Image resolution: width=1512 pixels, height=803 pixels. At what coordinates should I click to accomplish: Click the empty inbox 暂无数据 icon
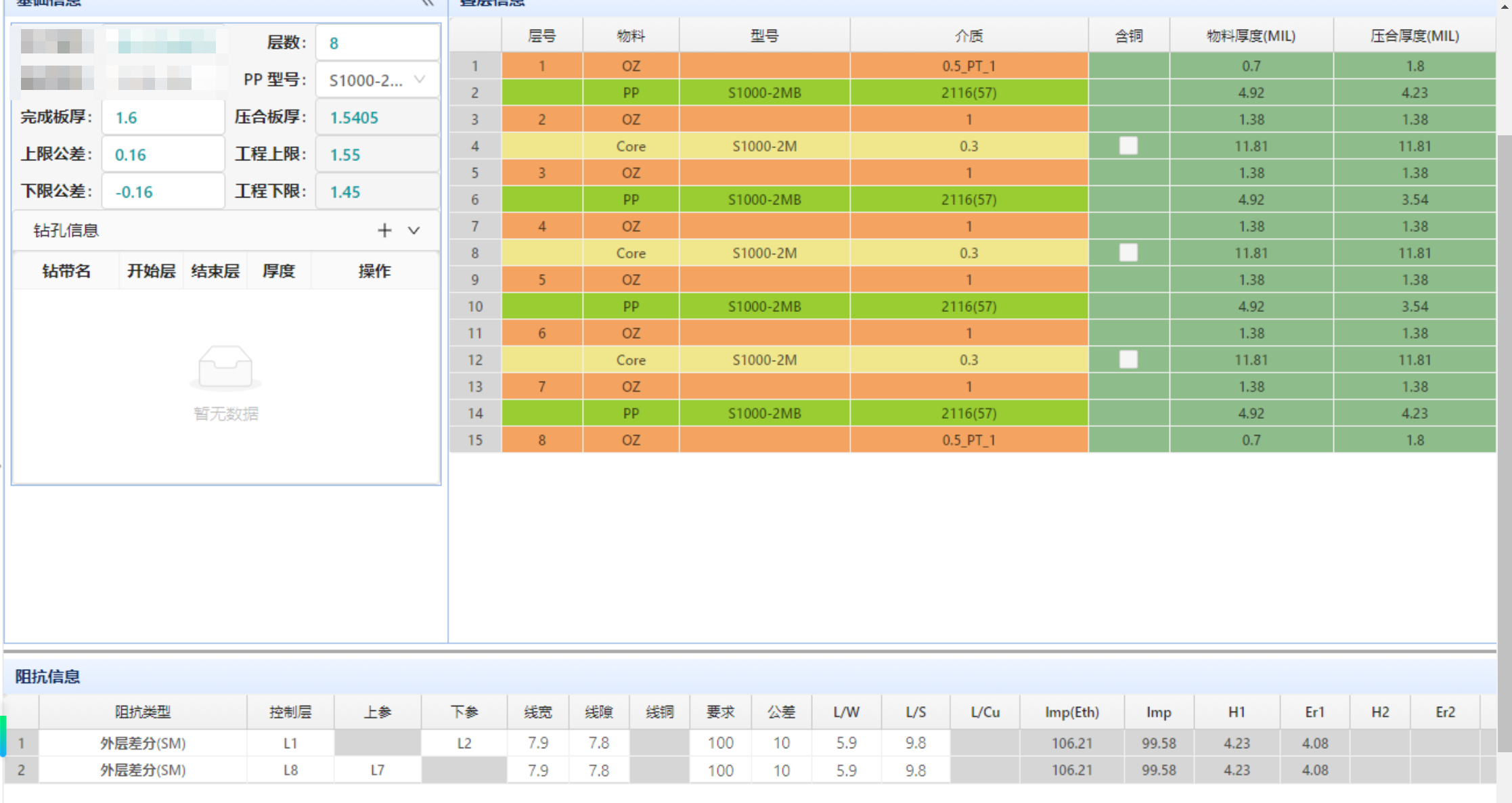(225, 367)
